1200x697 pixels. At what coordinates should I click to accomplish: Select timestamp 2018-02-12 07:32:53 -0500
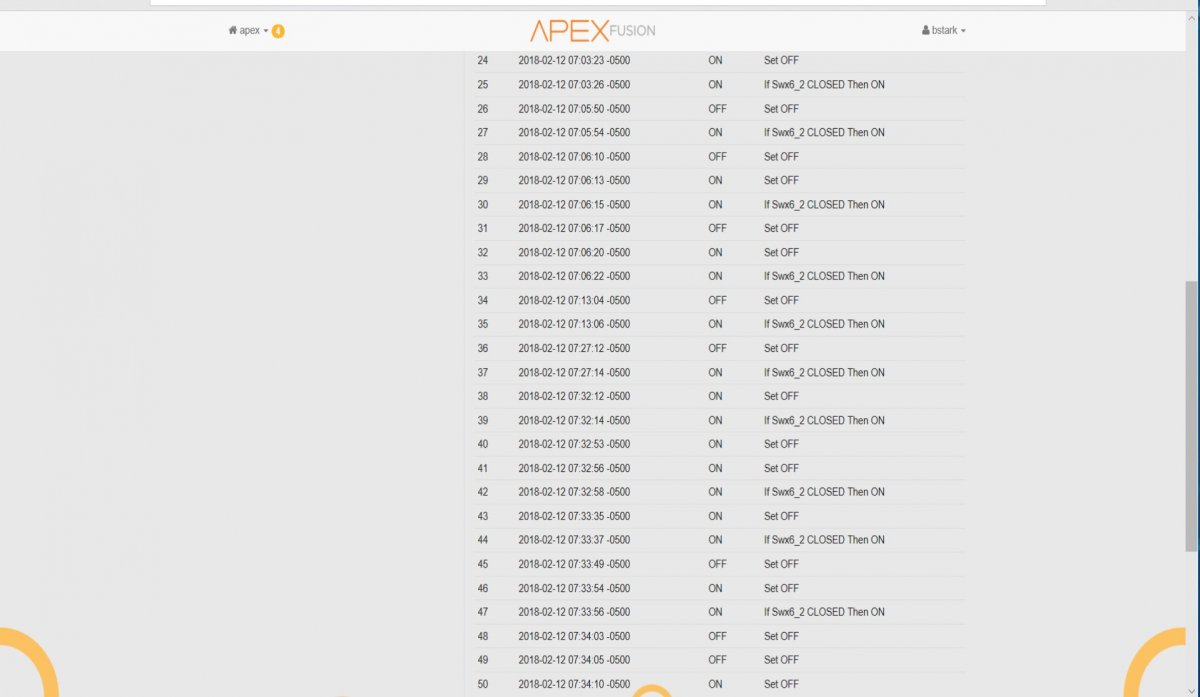pyautogui.click(x=574, y=444)
